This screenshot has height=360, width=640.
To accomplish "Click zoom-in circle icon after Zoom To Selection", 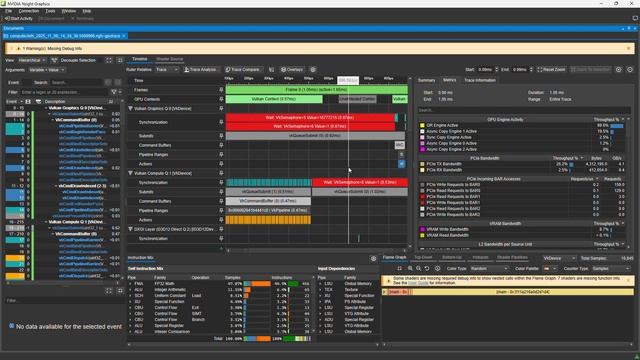I will pos(619,69).
